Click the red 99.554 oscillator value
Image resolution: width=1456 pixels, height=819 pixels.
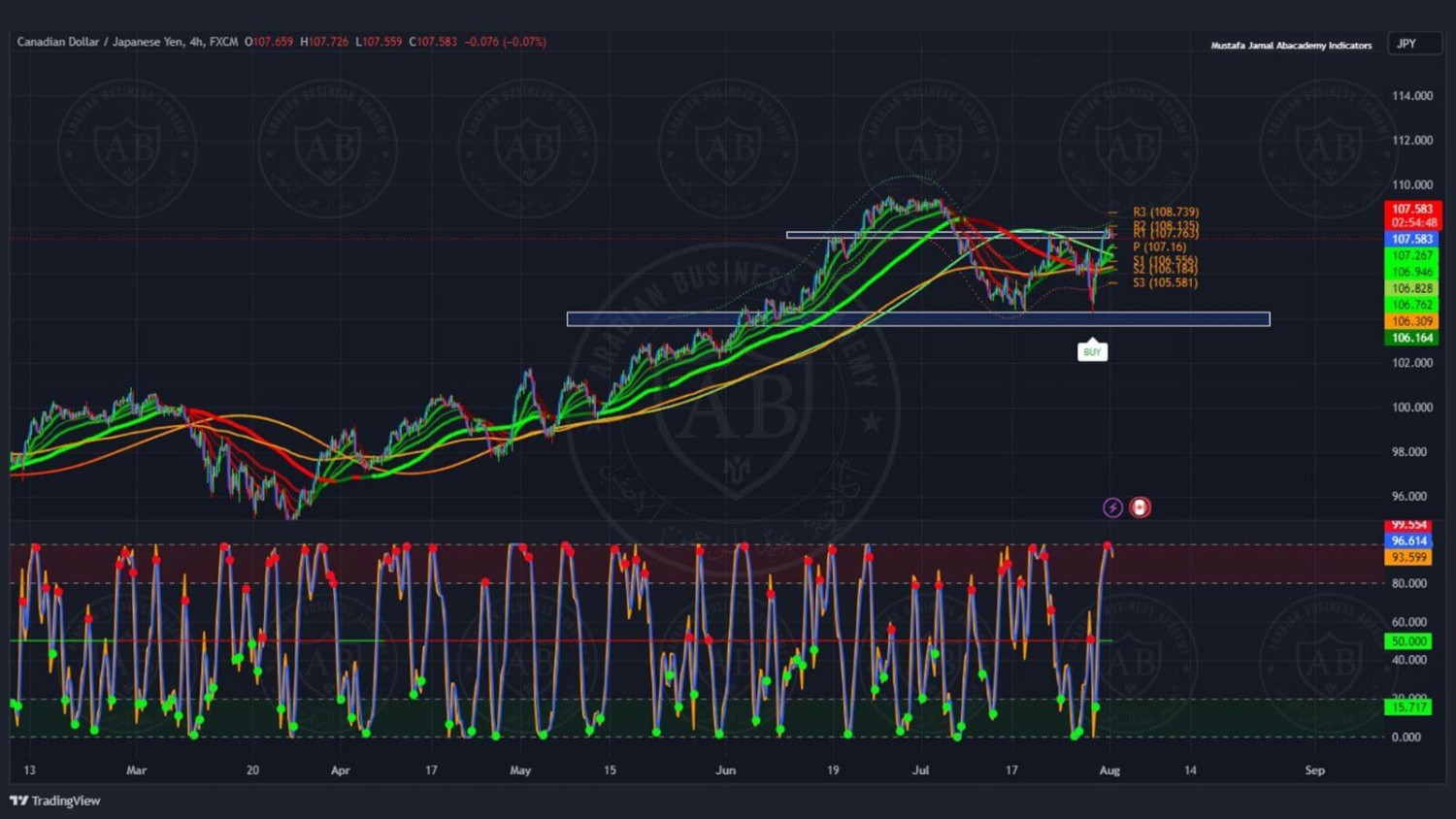(x=1408, y=525)
